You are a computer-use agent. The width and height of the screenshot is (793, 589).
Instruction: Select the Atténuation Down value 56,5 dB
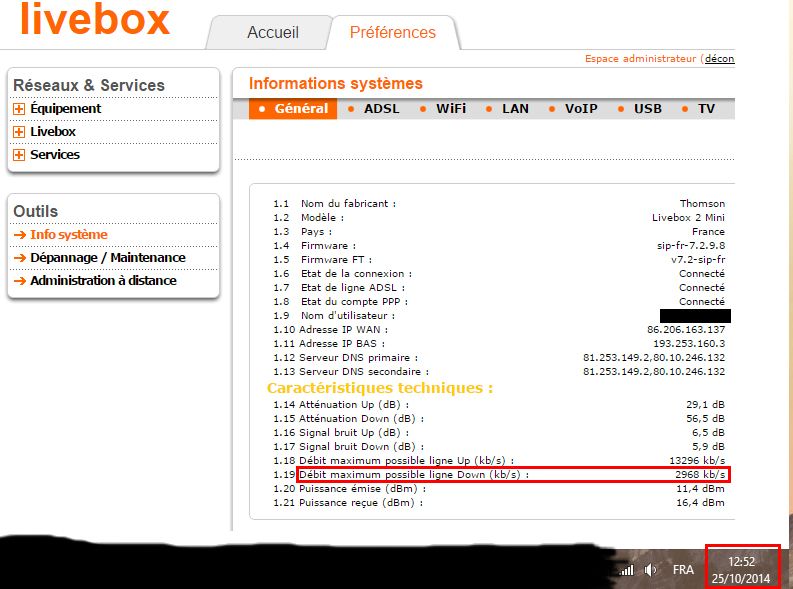point(706,419)
